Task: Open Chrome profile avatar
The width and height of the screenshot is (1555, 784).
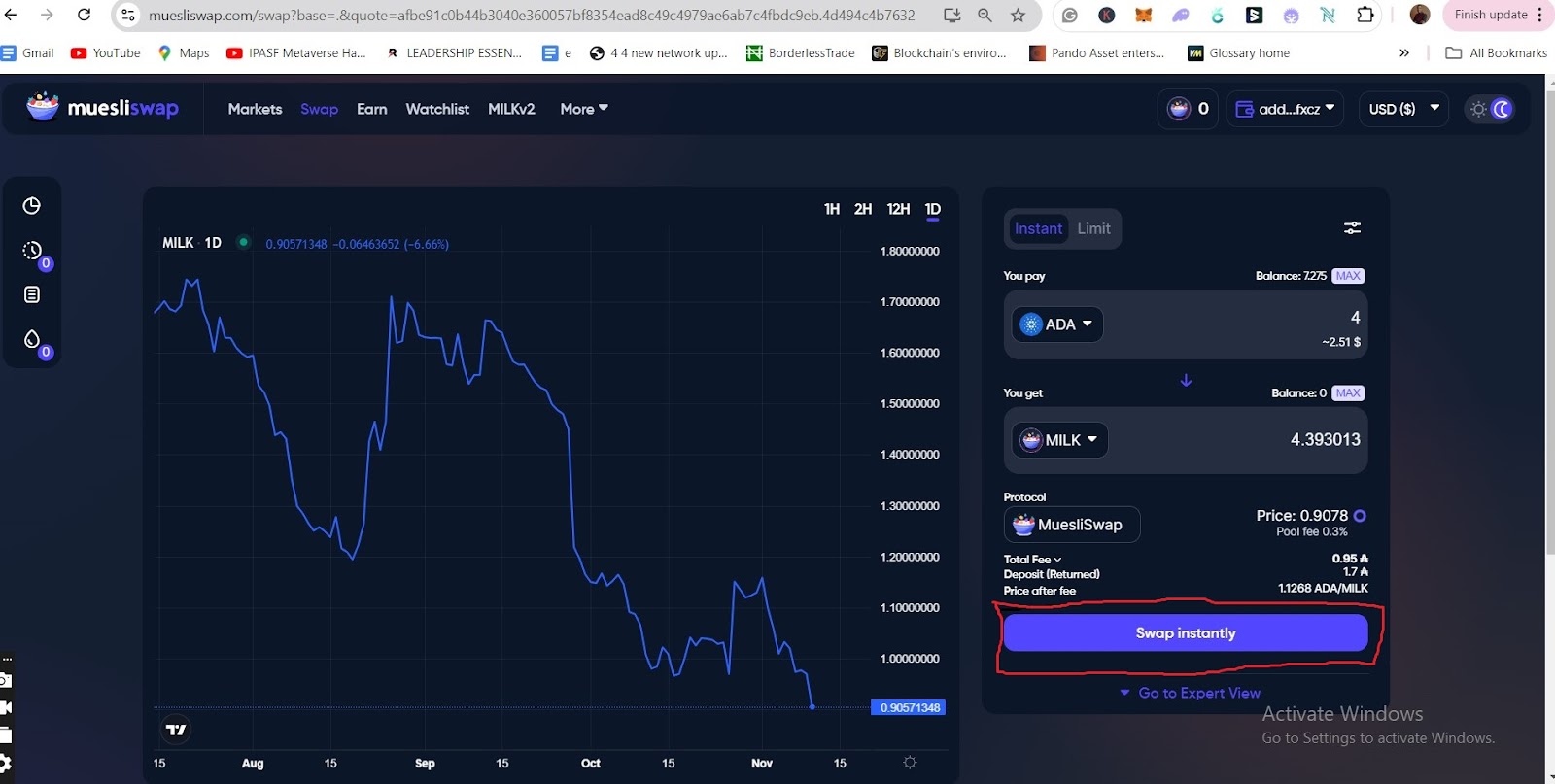Action: pyautogui.click(x=1420, y=15)
